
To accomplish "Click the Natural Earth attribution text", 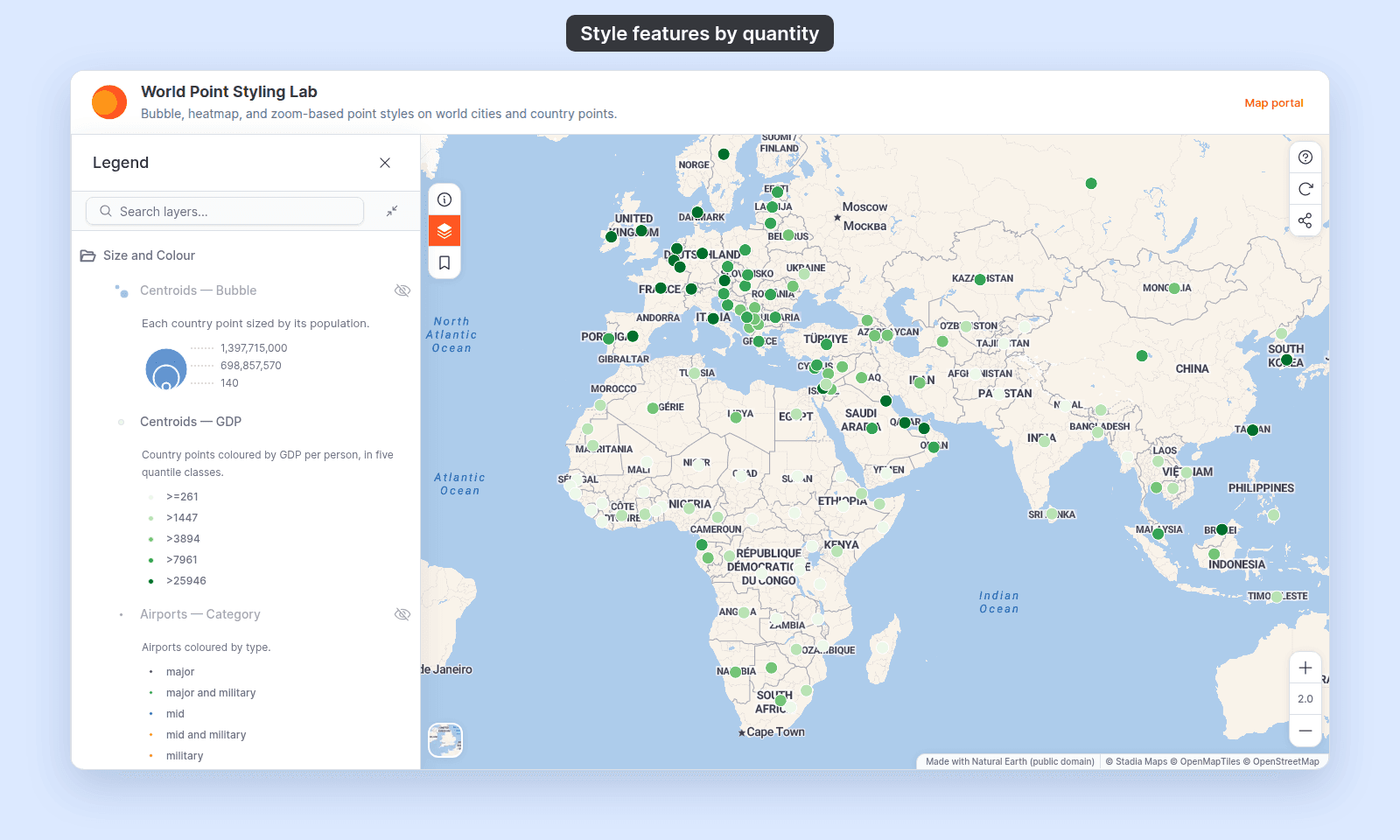I will click(1010, 761).
